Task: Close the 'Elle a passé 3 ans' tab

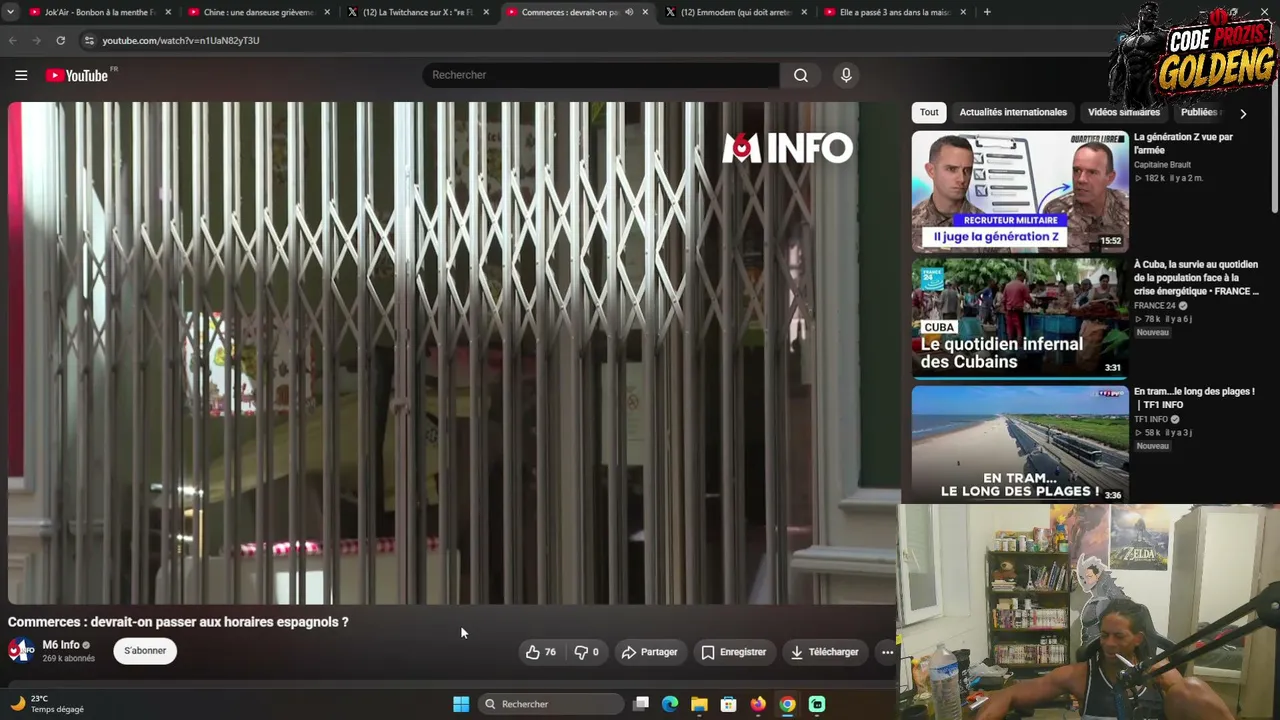Action: pos(963,12)
